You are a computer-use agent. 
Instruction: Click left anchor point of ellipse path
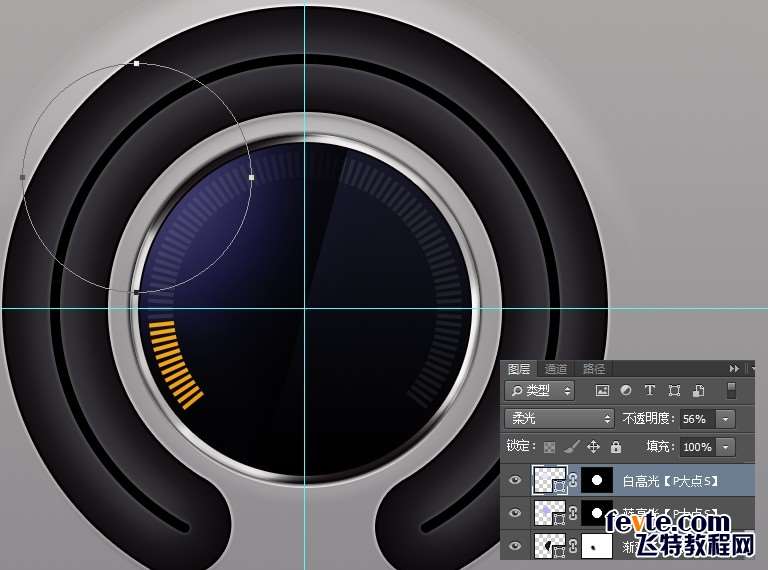coord(23,177)
